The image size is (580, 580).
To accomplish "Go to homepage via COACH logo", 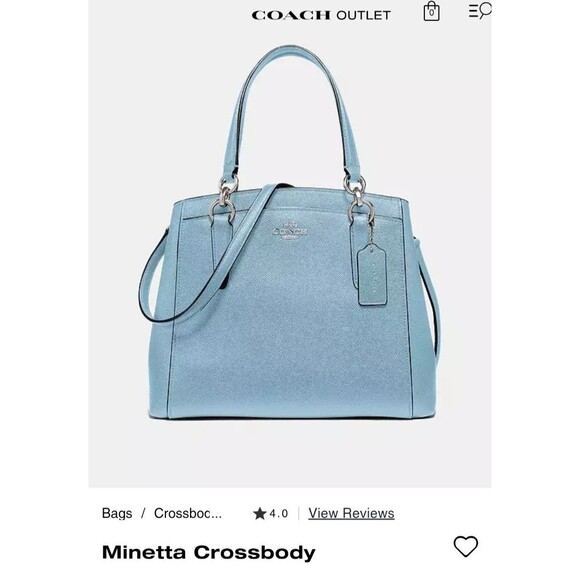I will click(x=291, y=15).
